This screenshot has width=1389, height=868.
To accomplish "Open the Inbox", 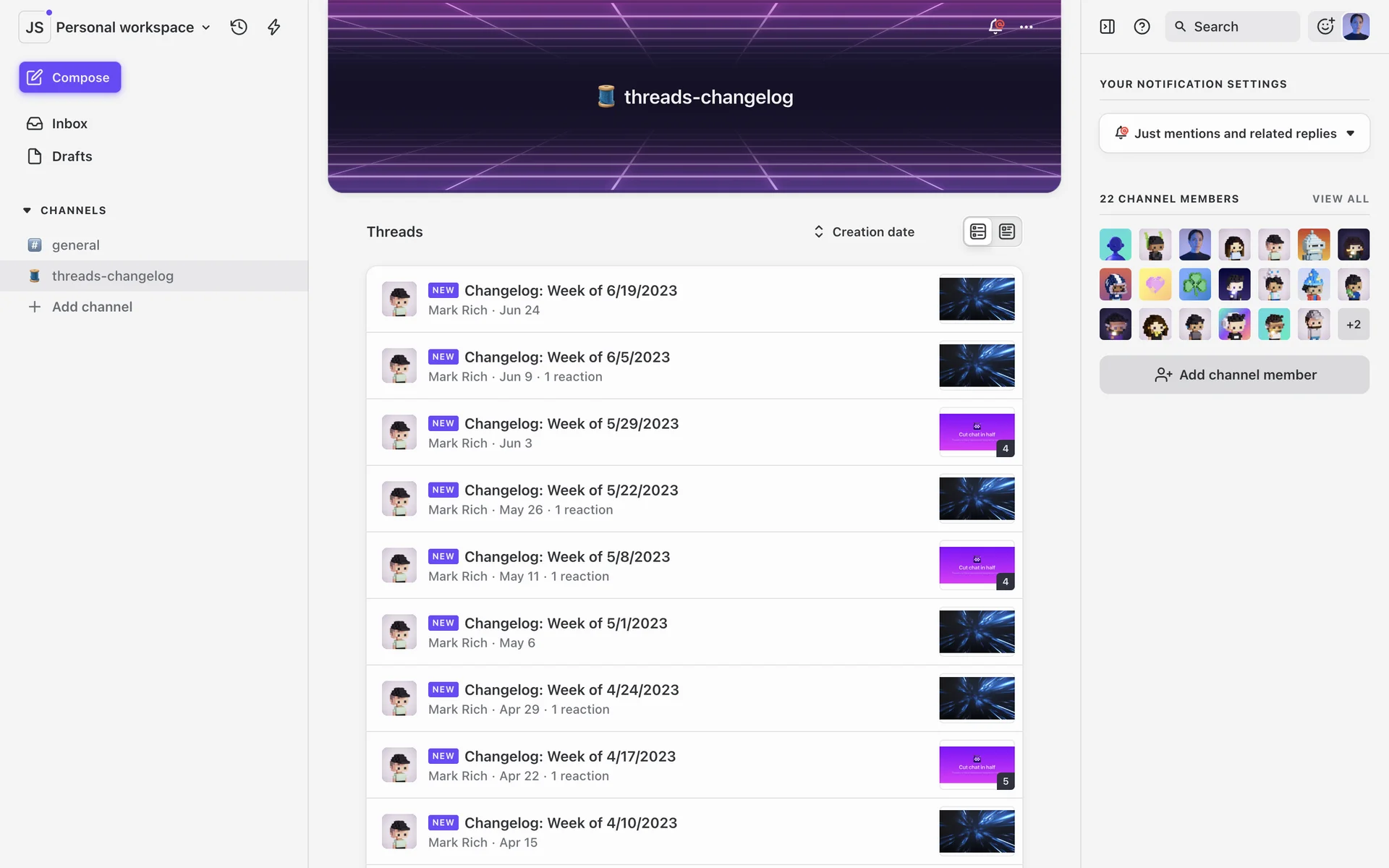I will [x=69, y=124].
